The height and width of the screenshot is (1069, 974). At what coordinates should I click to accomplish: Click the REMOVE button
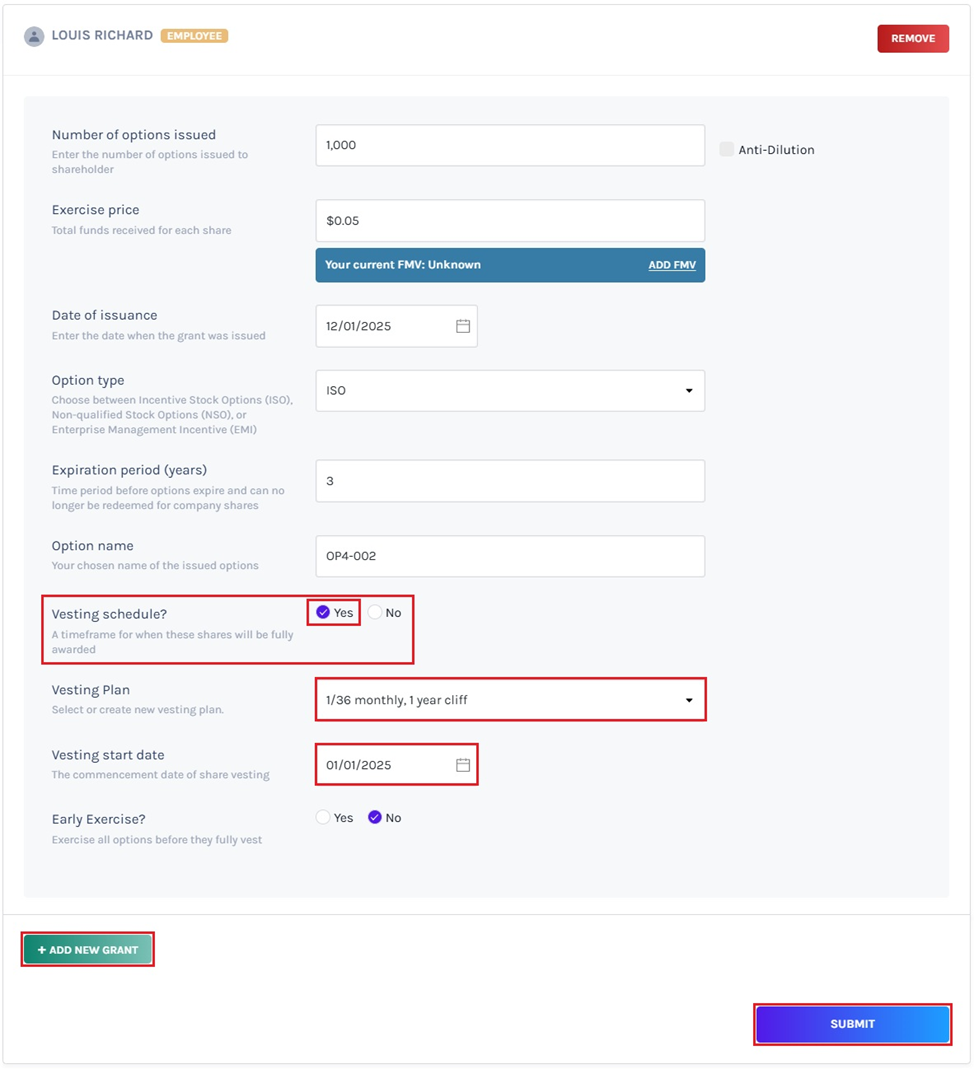[912, 38]
